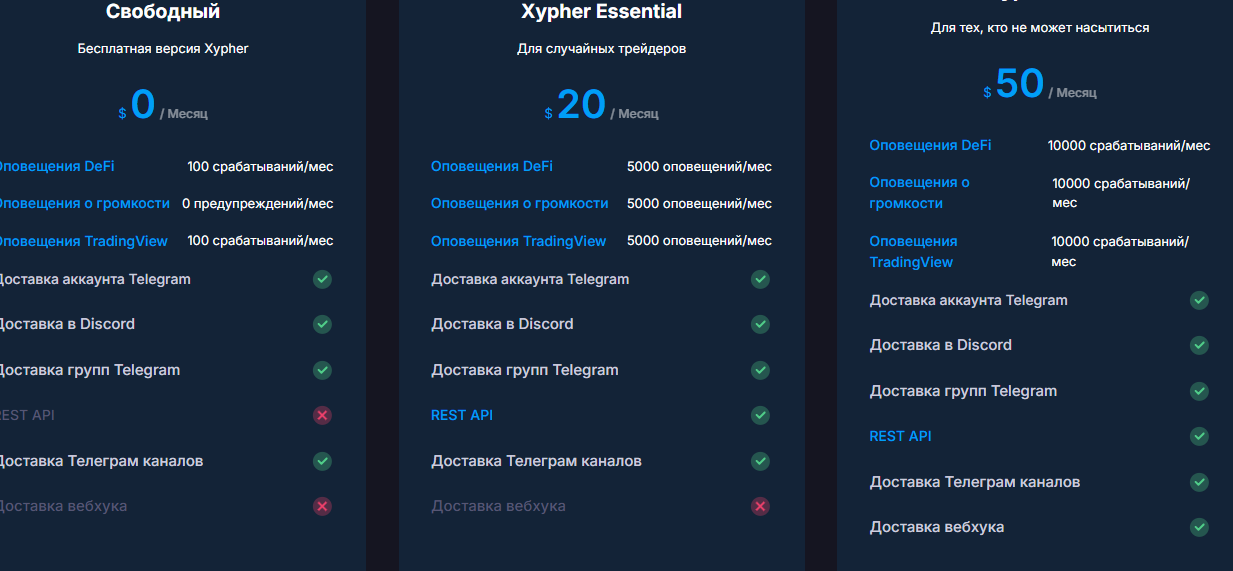1233x571 pixels.
Task: Click green check for webhook delivery in $50 plan
Action: point(1199,527)
